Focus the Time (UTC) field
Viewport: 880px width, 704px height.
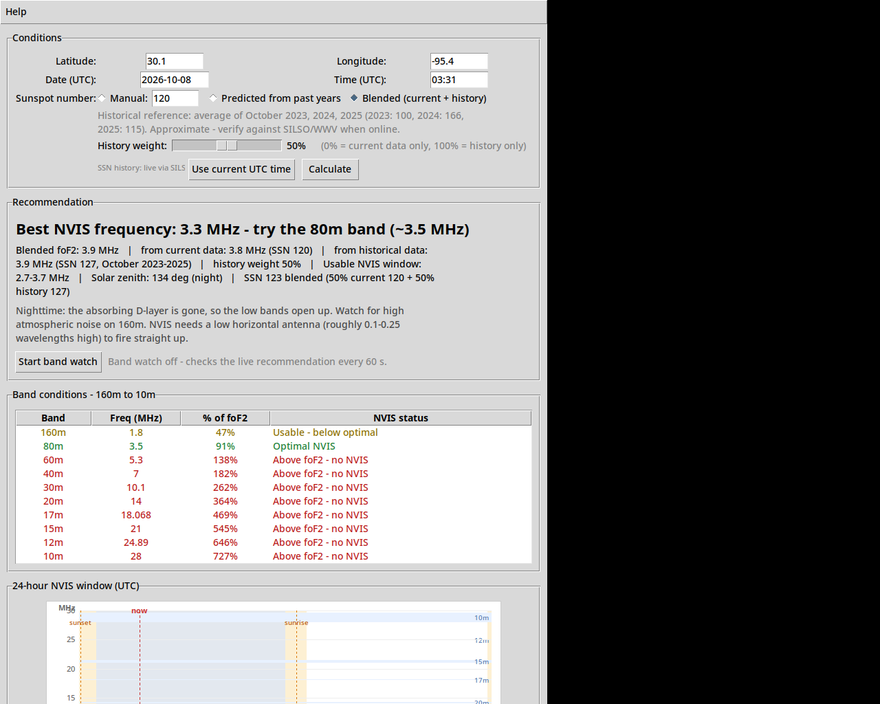(x=459, y=80)
